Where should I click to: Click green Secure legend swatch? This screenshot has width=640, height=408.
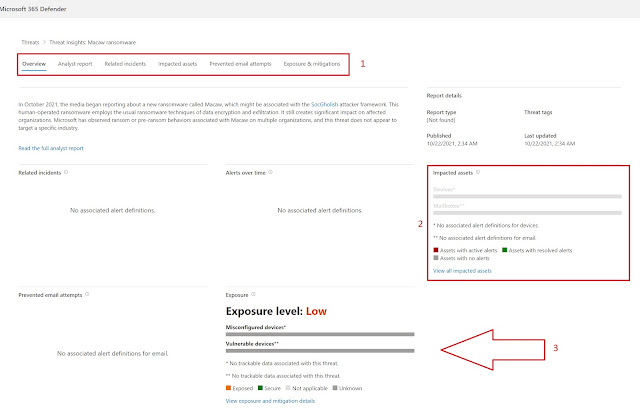tap(260, 388)
